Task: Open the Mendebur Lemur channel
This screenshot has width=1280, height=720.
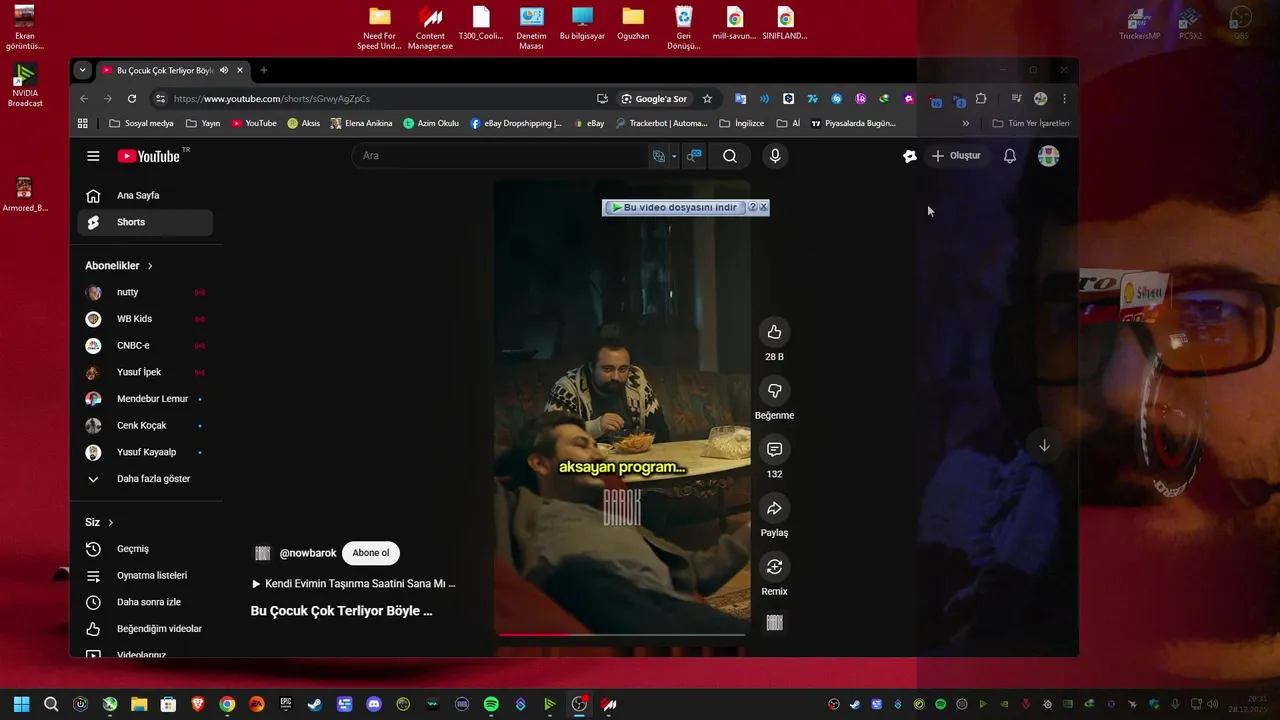Action: tap(145, 399)
